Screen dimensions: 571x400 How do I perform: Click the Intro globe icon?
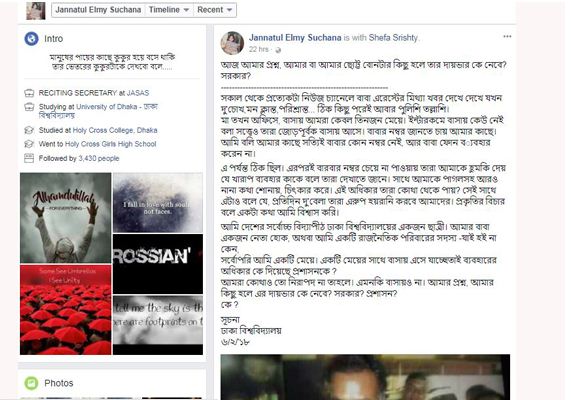tap(31, 39)
